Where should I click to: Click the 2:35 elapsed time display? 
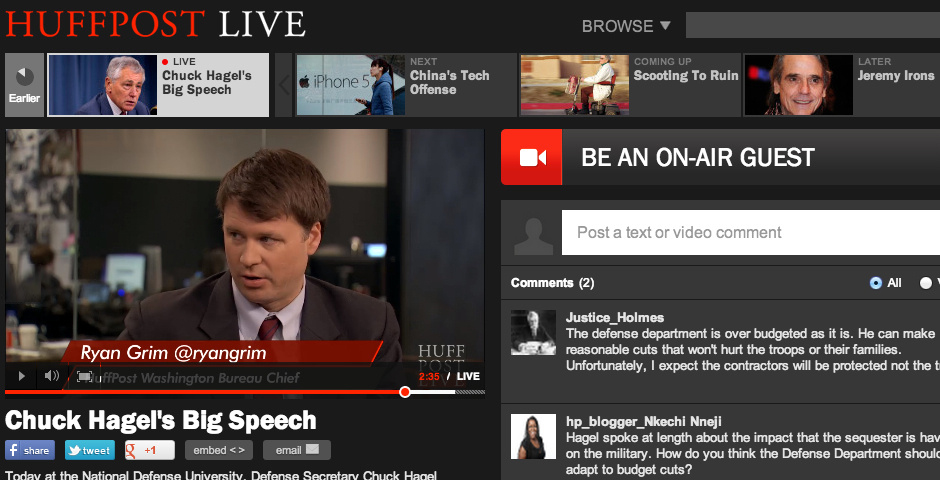coord(429,376)
